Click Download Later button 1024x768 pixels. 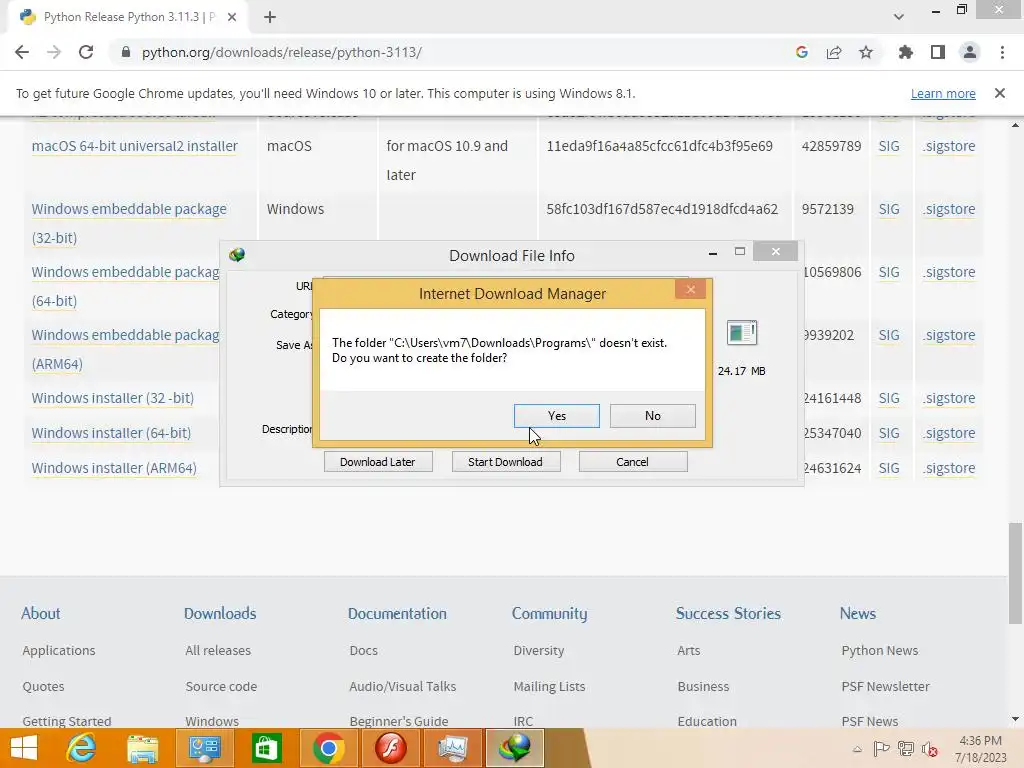[x=377, y=462]
